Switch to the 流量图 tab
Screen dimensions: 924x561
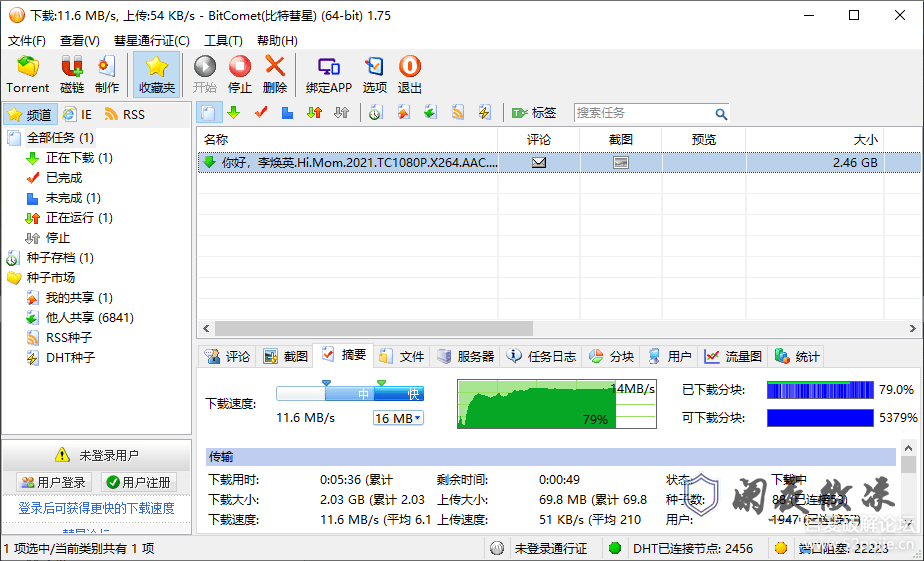pos(733,356)
